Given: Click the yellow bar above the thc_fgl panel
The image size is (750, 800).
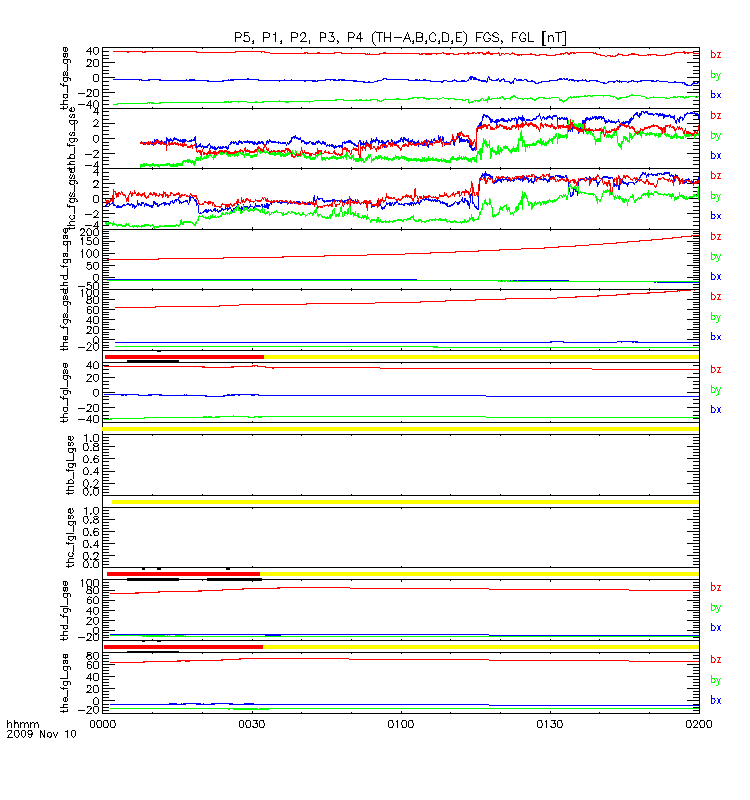Looking at the screenshot, I should [x=405, y=502].
